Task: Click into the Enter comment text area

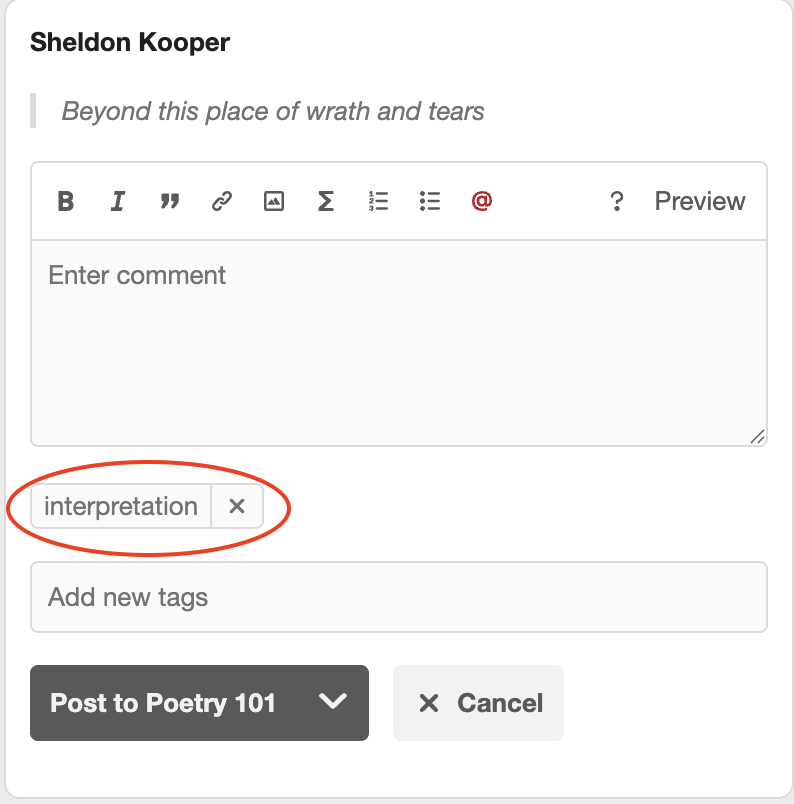Action: 398,340
